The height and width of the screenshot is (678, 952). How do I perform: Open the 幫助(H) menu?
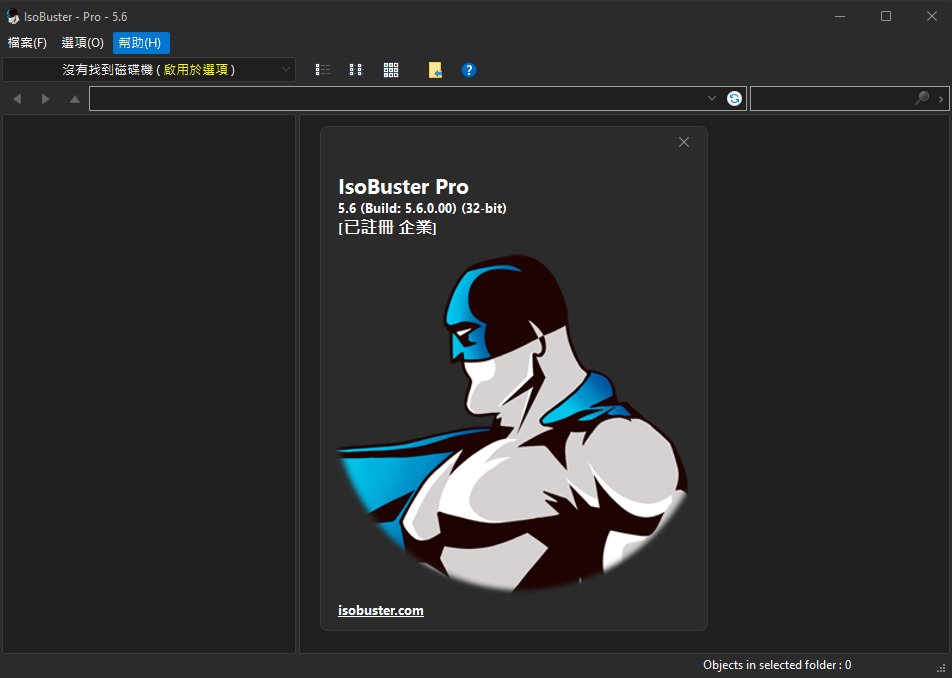pyautogui.click(x=141, y=43)
